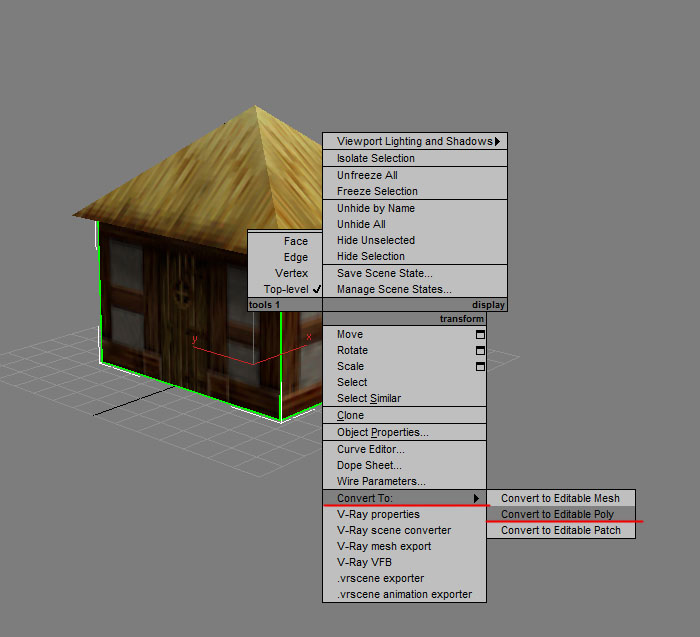The width and height of the screenshot is (700, 637).
Task: Open V-Ray properties
Action: pos(404,514)
